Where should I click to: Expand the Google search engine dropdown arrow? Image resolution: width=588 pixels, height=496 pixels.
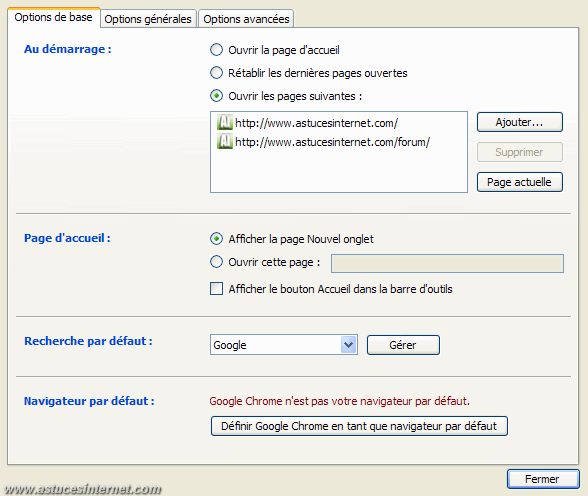pyautogui.click(x=349, y=345)
